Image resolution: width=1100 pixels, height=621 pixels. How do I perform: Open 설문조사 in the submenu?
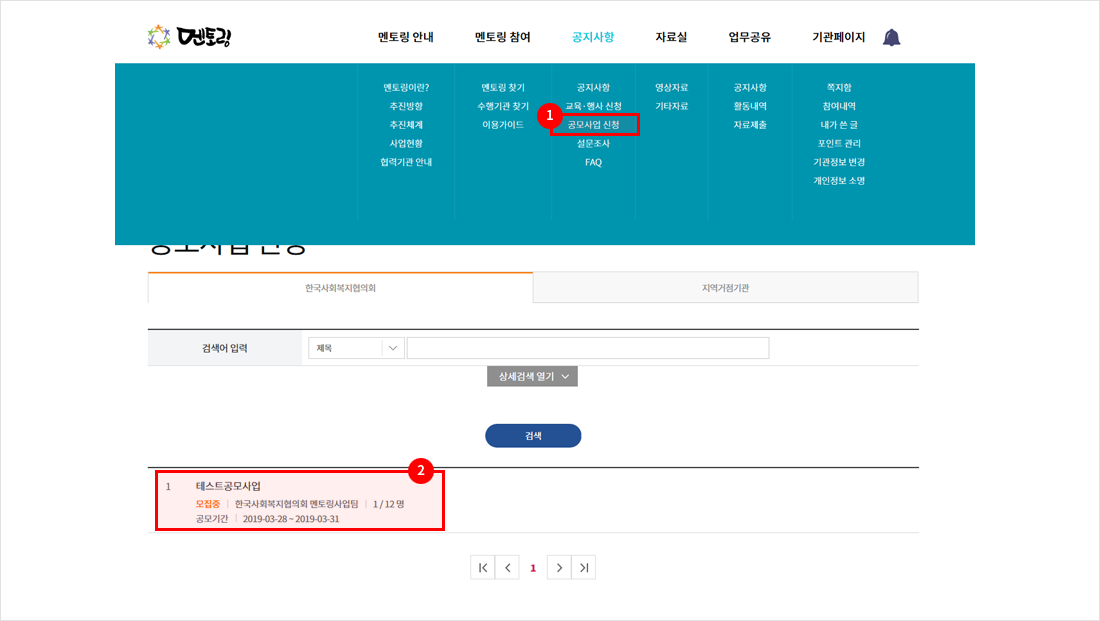click(x=593, y=144)
